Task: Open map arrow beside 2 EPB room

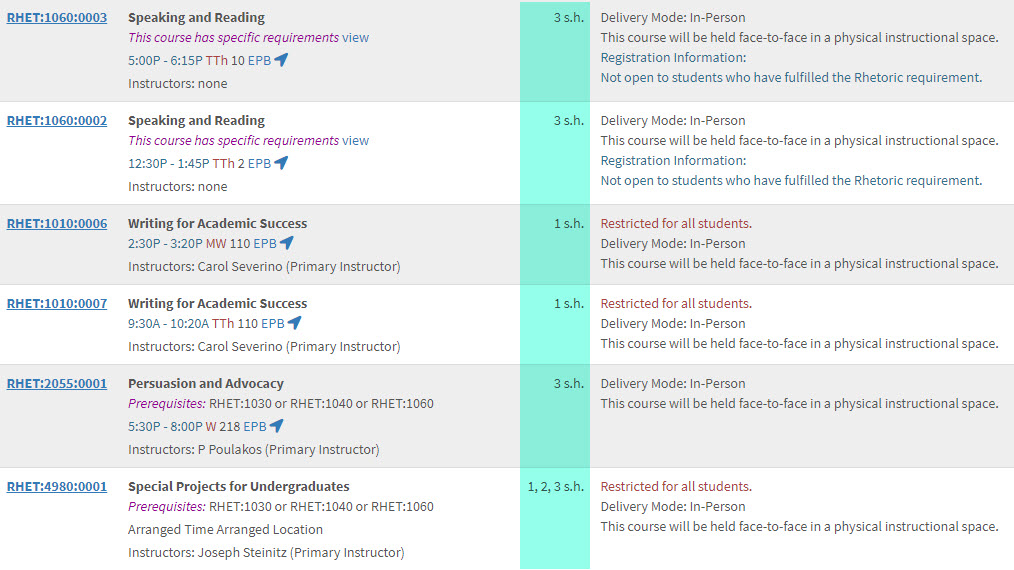Action: tap(281, 163)
